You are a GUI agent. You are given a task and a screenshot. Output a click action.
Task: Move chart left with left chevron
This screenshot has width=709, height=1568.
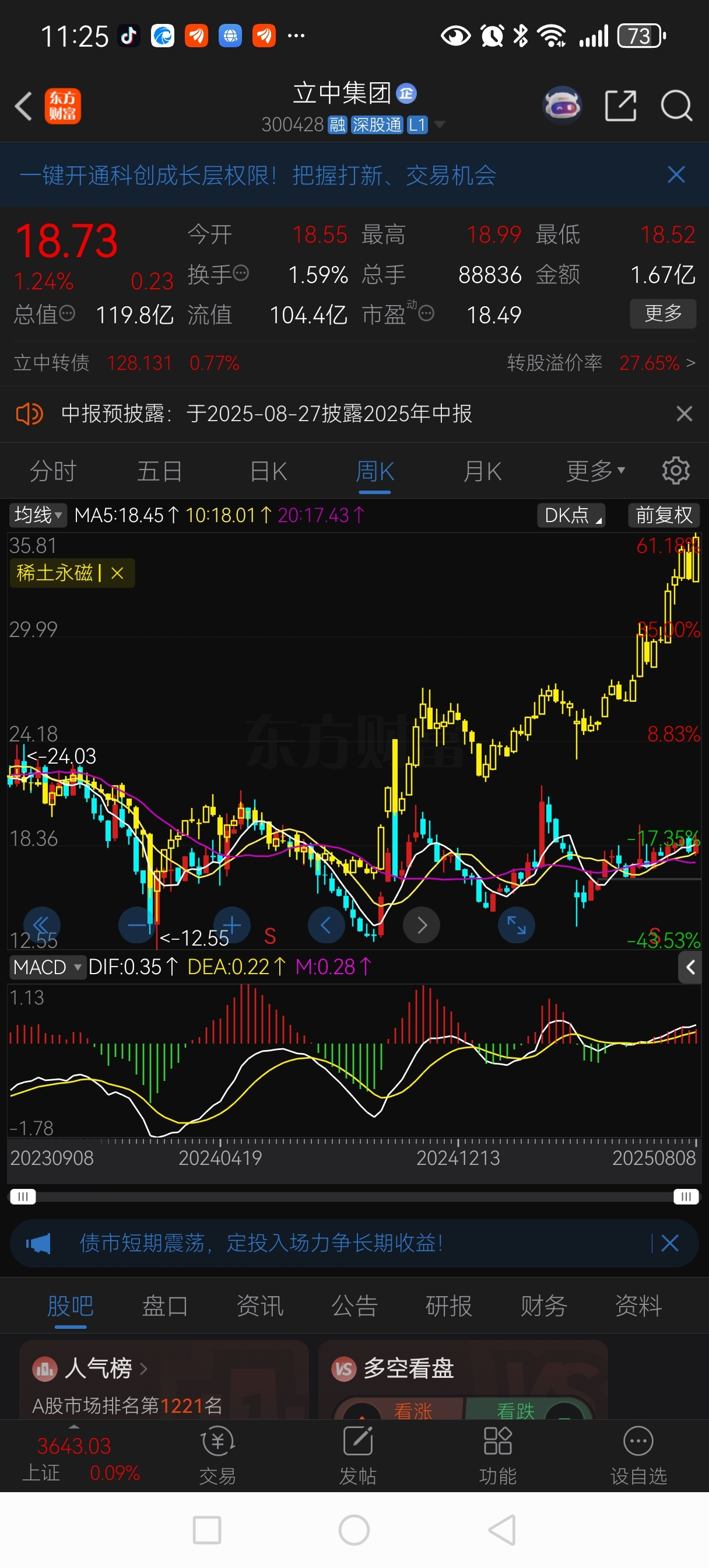click(326, 925)
